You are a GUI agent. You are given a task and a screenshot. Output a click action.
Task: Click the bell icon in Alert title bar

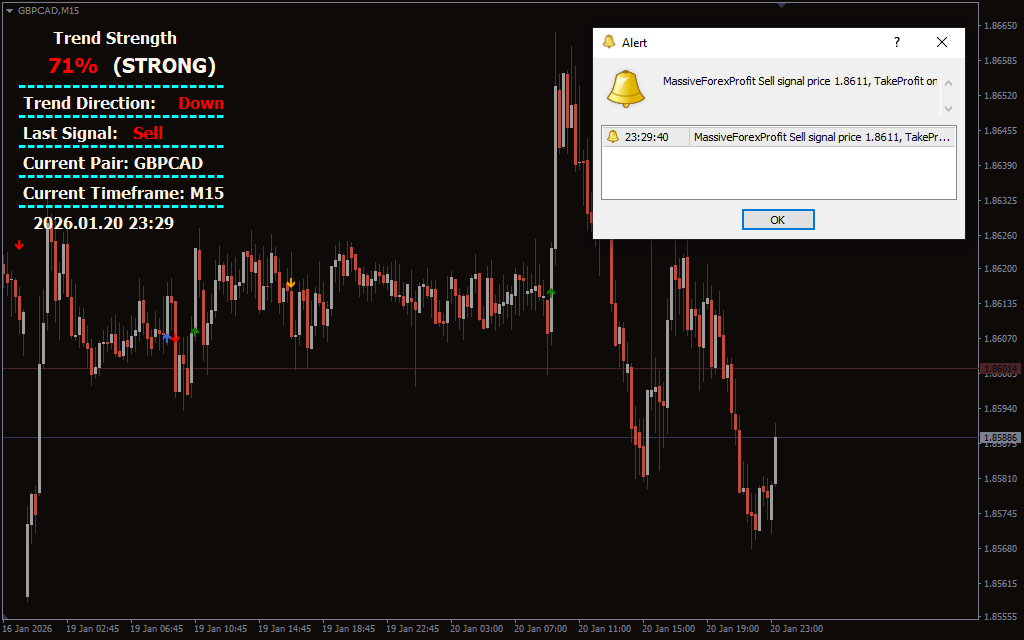[608, 42]
